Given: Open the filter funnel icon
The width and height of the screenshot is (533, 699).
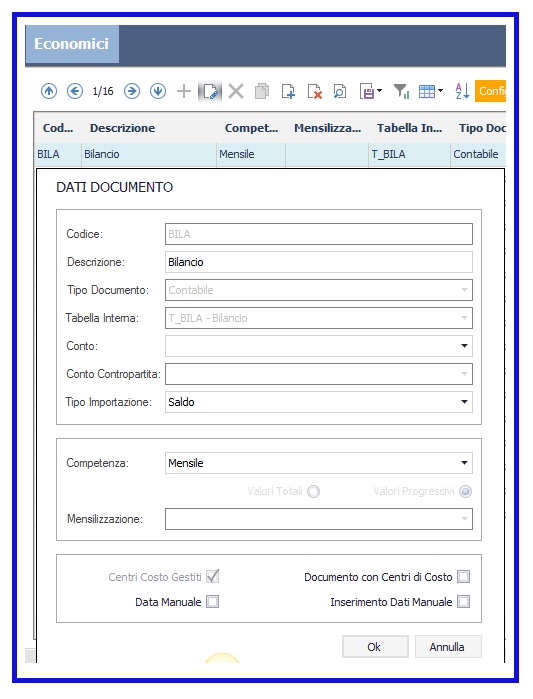Looking at the screenshot, I should 401,91.
